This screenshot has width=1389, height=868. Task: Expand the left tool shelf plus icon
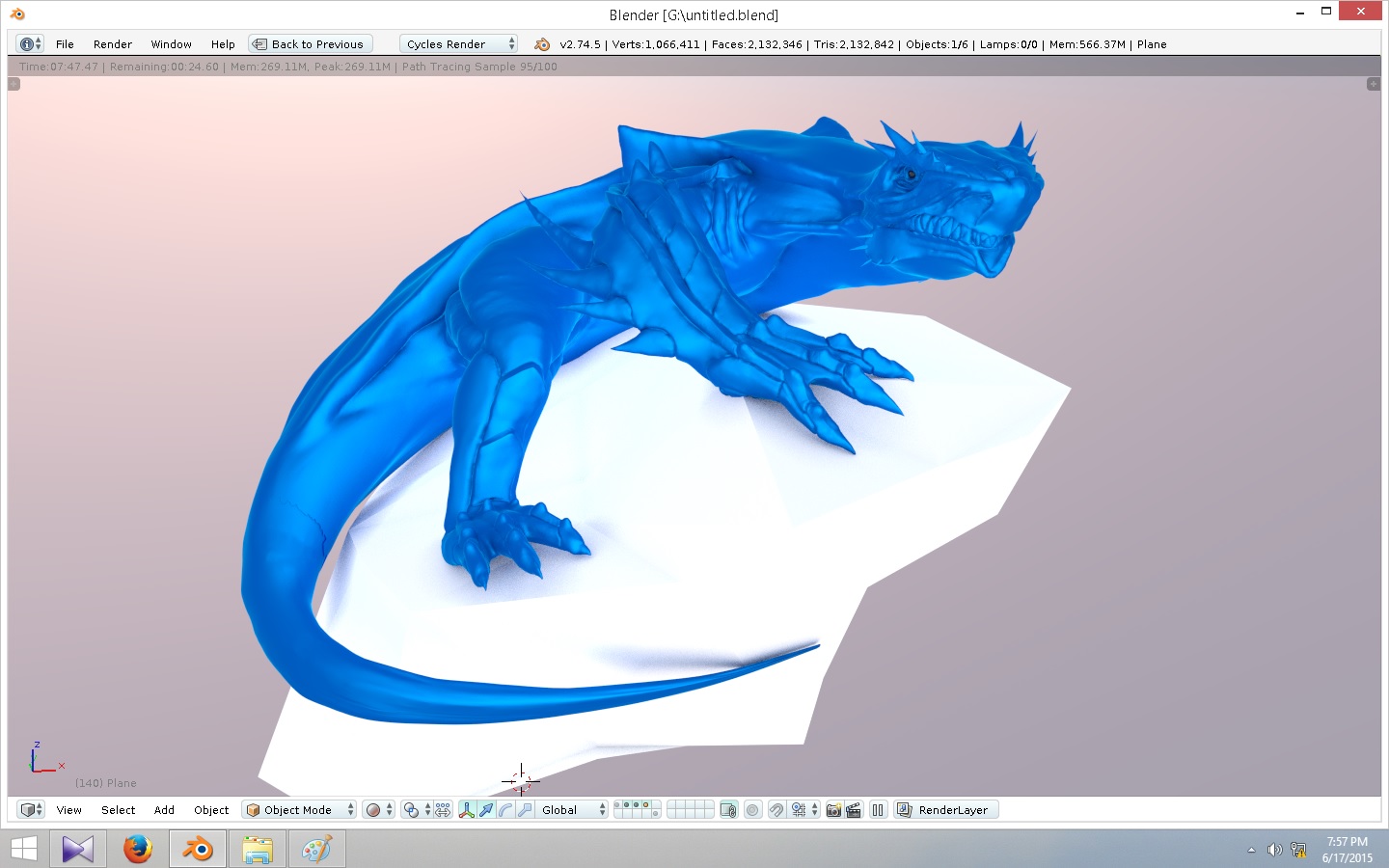click(14, 84)
